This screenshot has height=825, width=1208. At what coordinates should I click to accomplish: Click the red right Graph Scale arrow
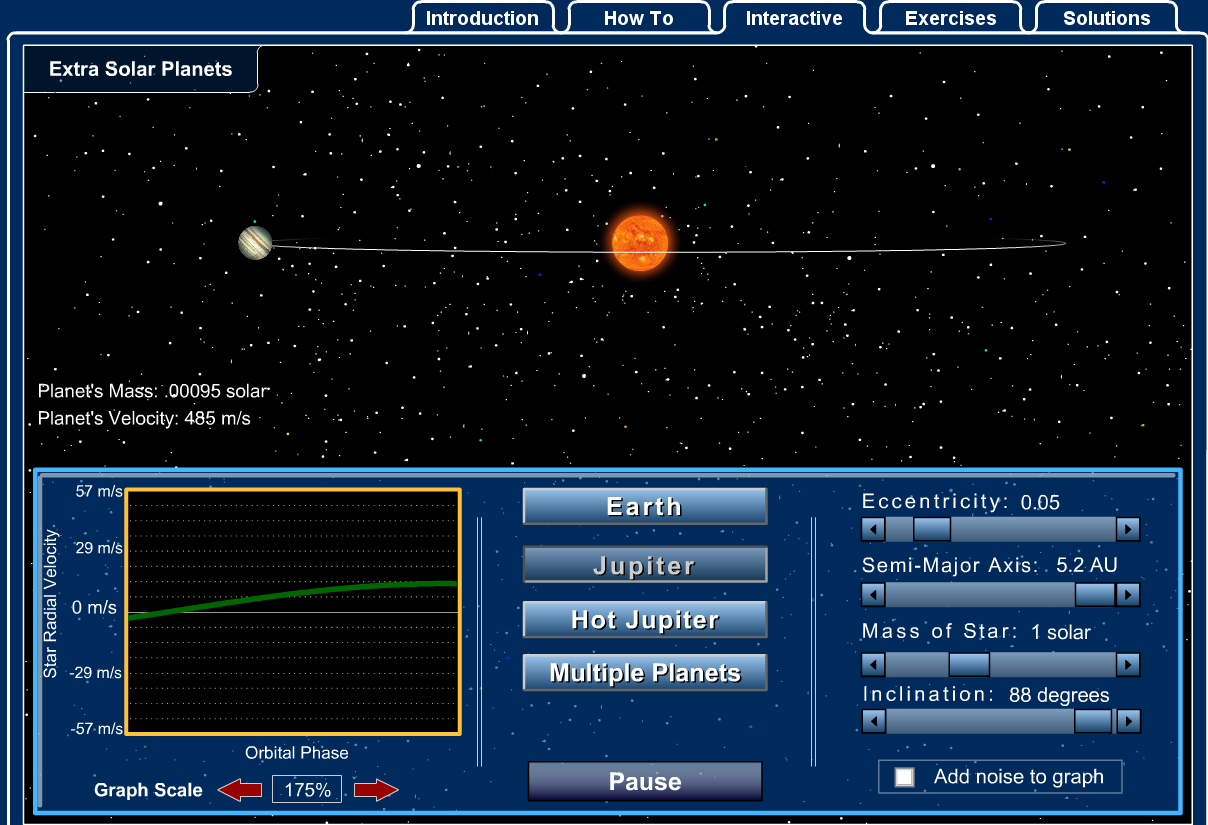[375, 790]
